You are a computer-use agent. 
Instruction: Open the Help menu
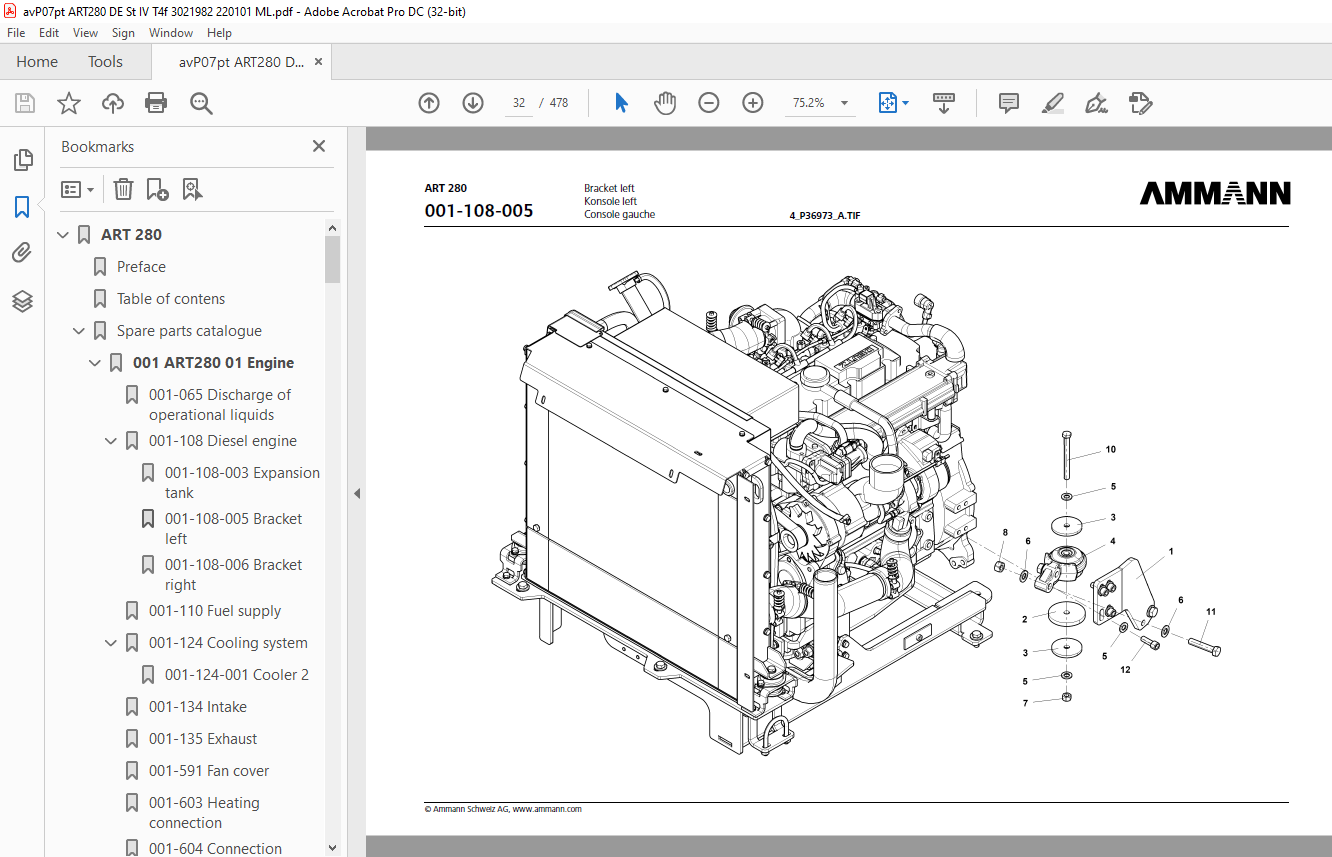pos(219,33)
